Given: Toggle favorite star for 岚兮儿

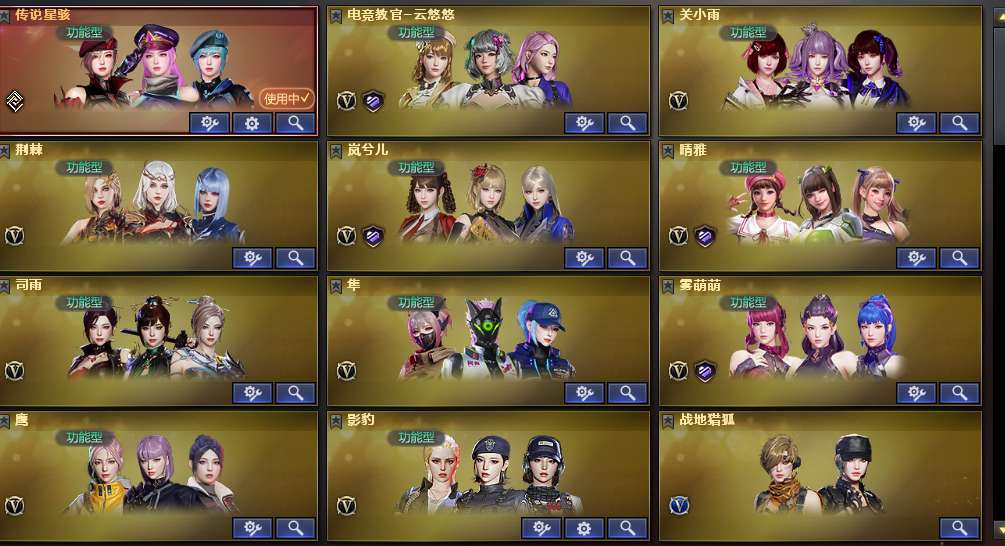Looking at the screenshot, I should (x=336, y=151).
